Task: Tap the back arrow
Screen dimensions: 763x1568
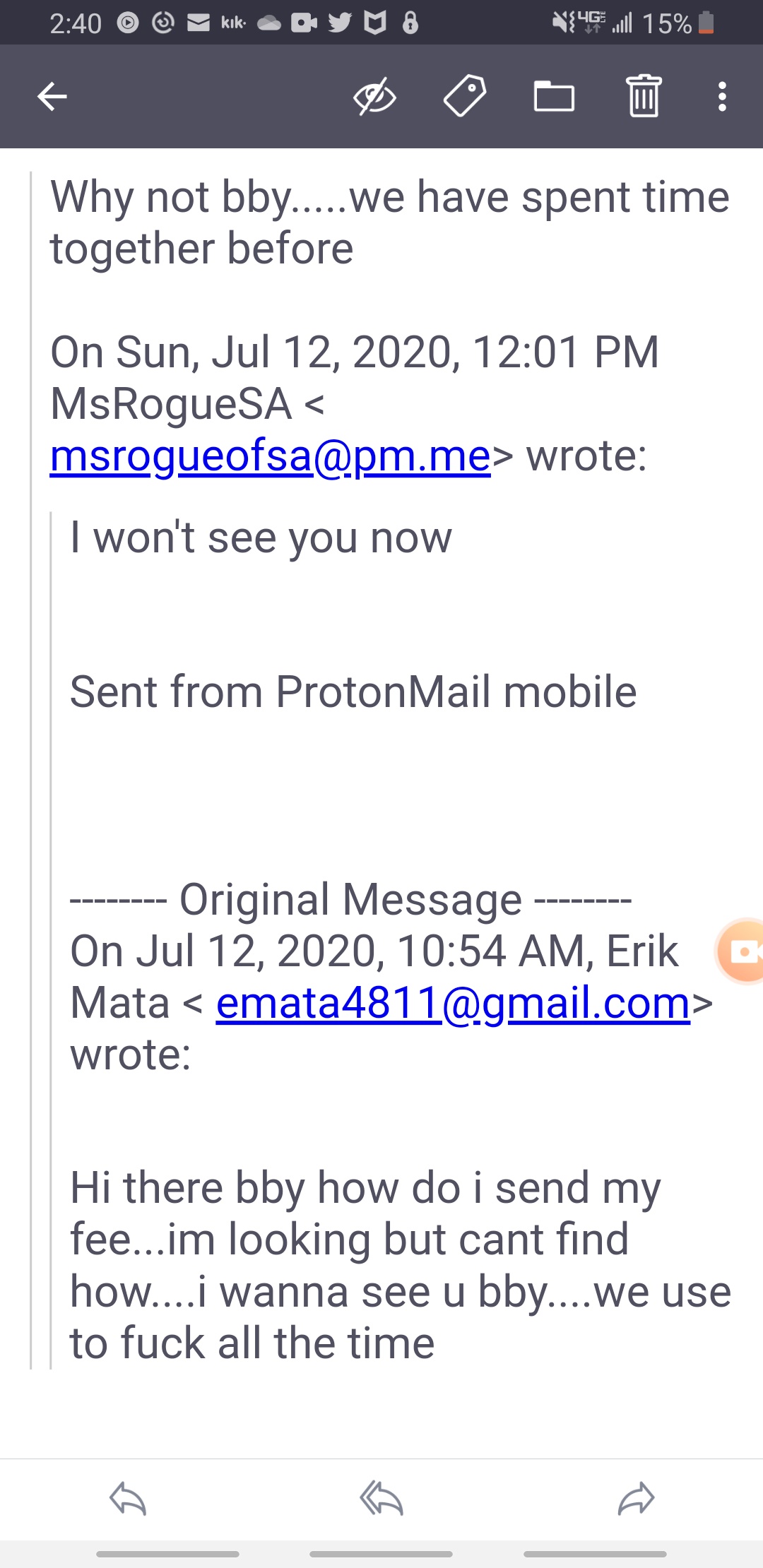Action: click(52, 97)
